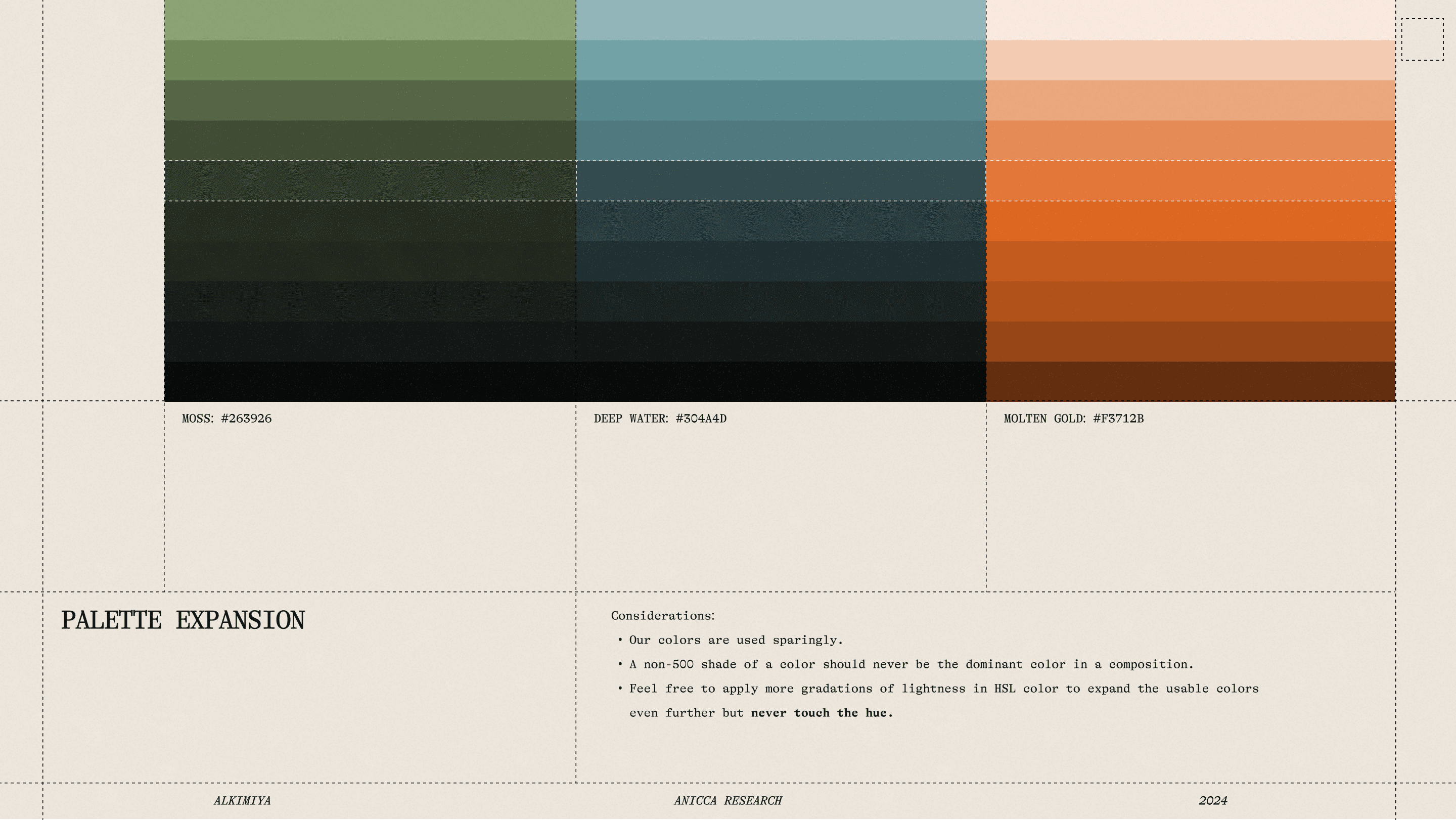
Task: Click the 'Our colors are used sparingly' bullet
Action: coord(736,641)
